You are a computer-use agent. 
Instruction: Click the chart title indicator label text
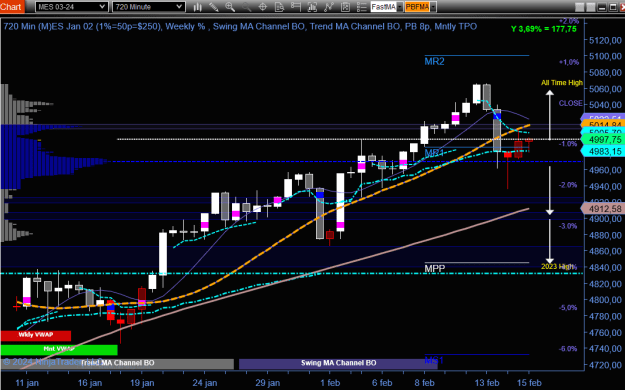[240, 27]
